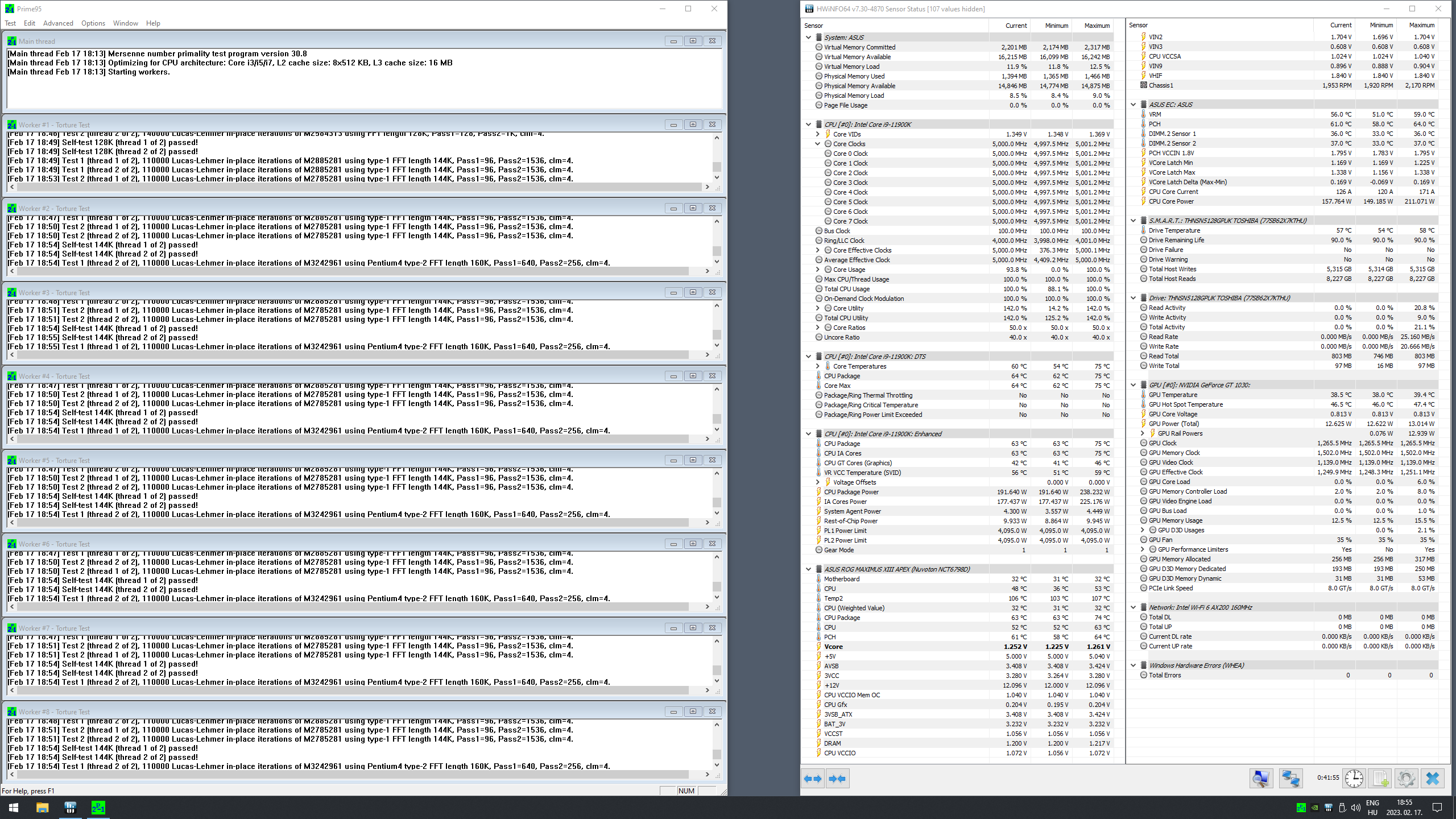The width and height of the screenshot is (1456, 819).
Task: Collapse the Network: Intel Wi-Fi 6 AX200 group
Action: [x=1133, y=607]
